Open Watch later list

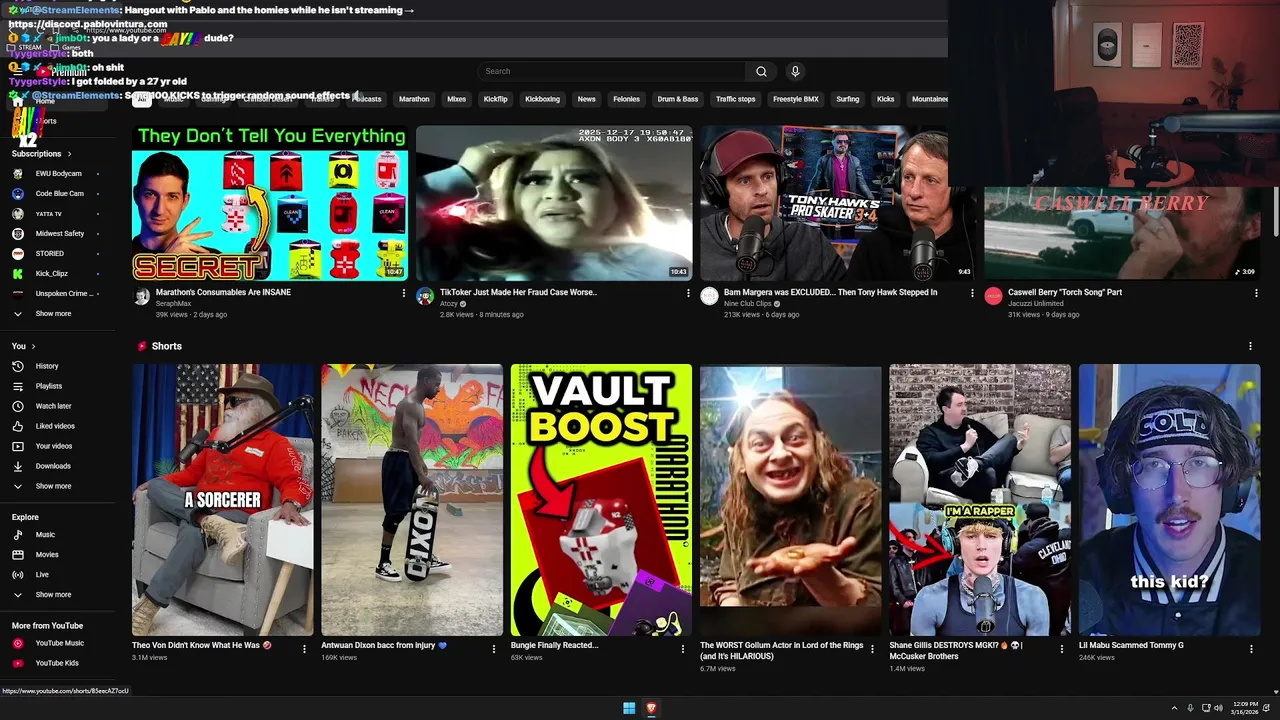point(53,406)
